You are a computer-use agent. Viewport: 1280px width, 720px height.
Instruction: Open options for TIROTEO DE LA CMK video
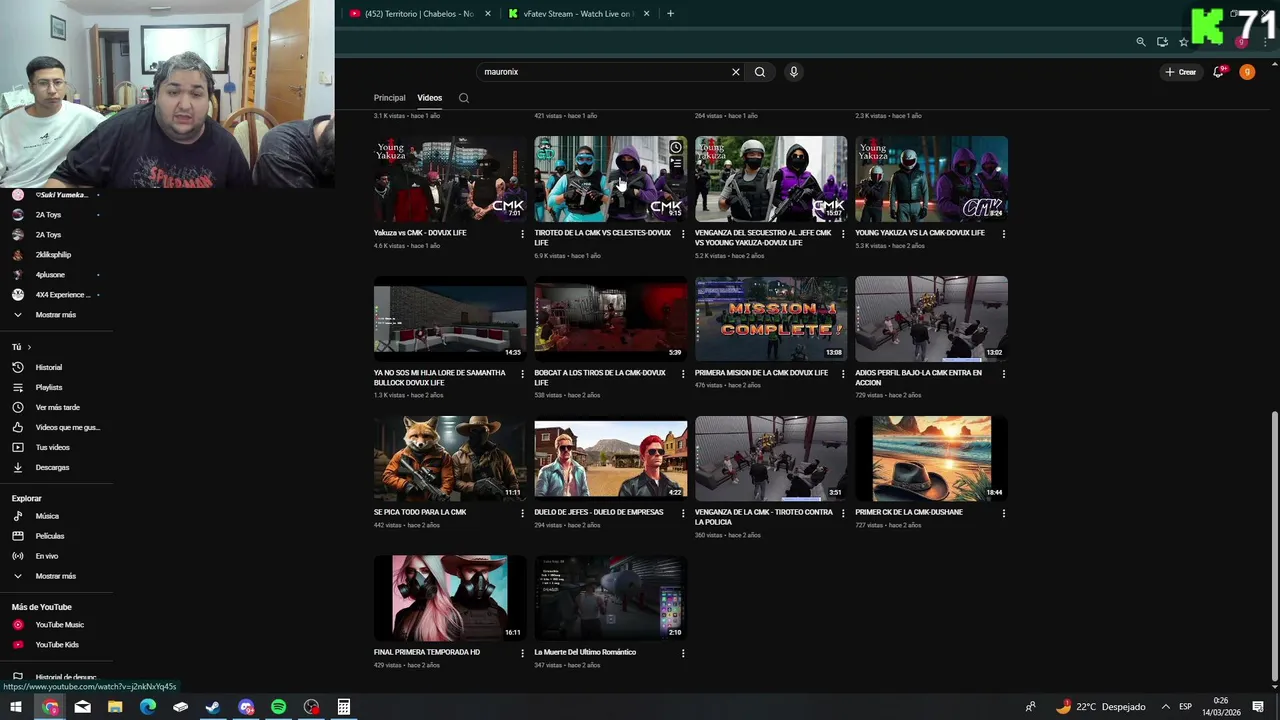[x=683, y=234]
